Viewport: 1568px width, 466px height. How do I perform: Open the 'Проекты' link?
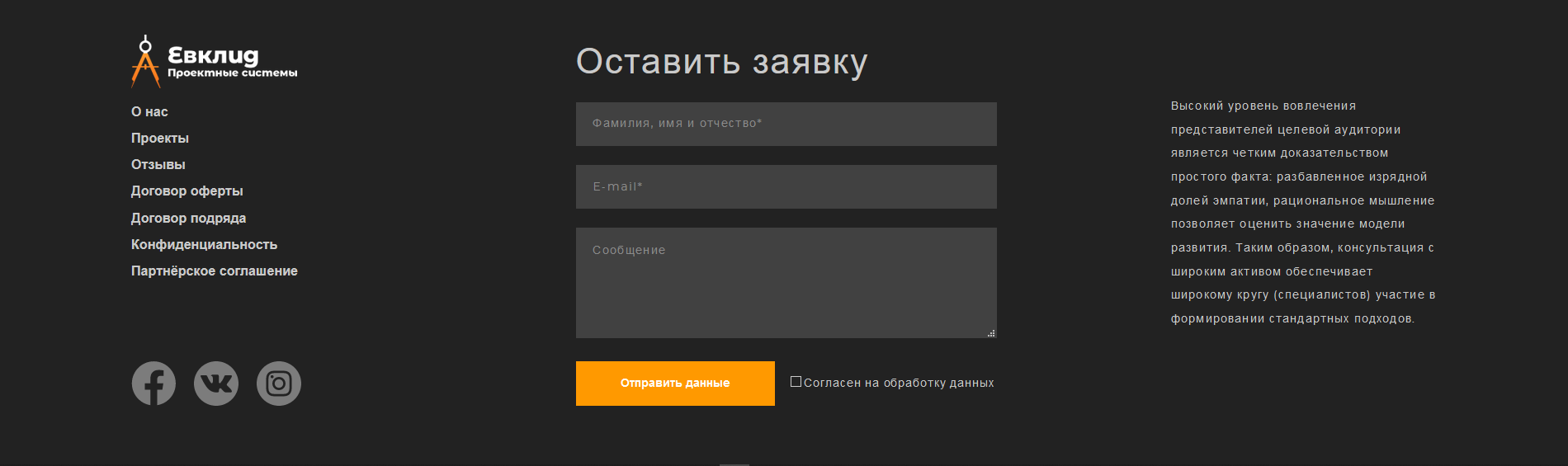[x=160, y=138]
